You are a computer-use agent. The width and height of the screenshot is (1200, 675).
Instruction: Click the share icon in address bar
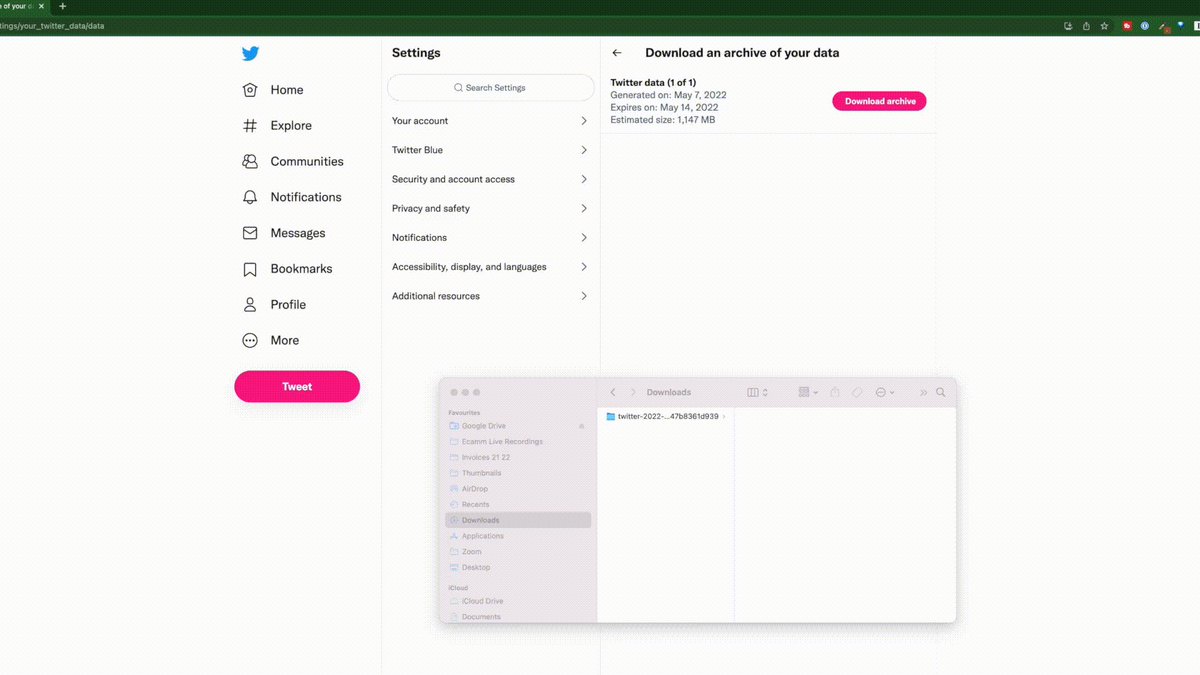1086,26
